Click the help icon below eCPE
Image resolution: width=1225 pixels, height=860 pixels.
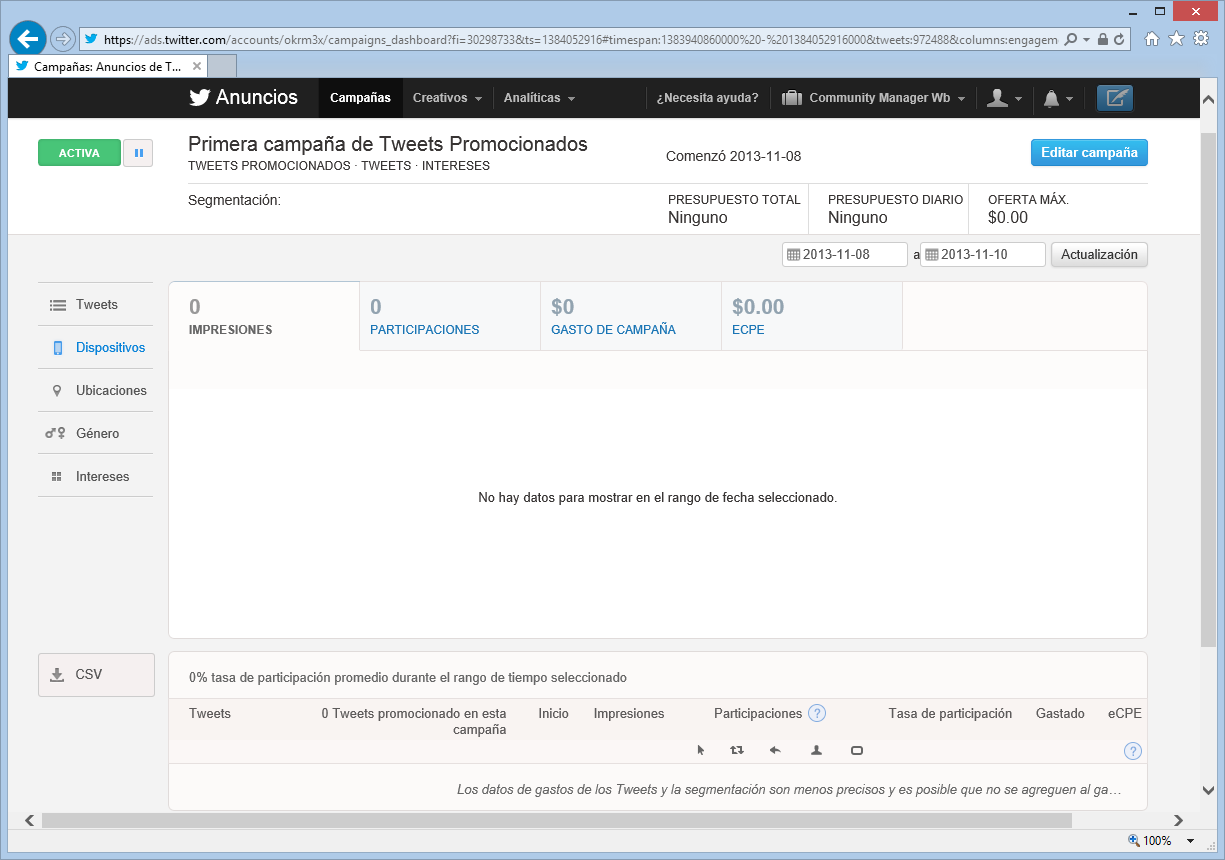(1133, 751)
